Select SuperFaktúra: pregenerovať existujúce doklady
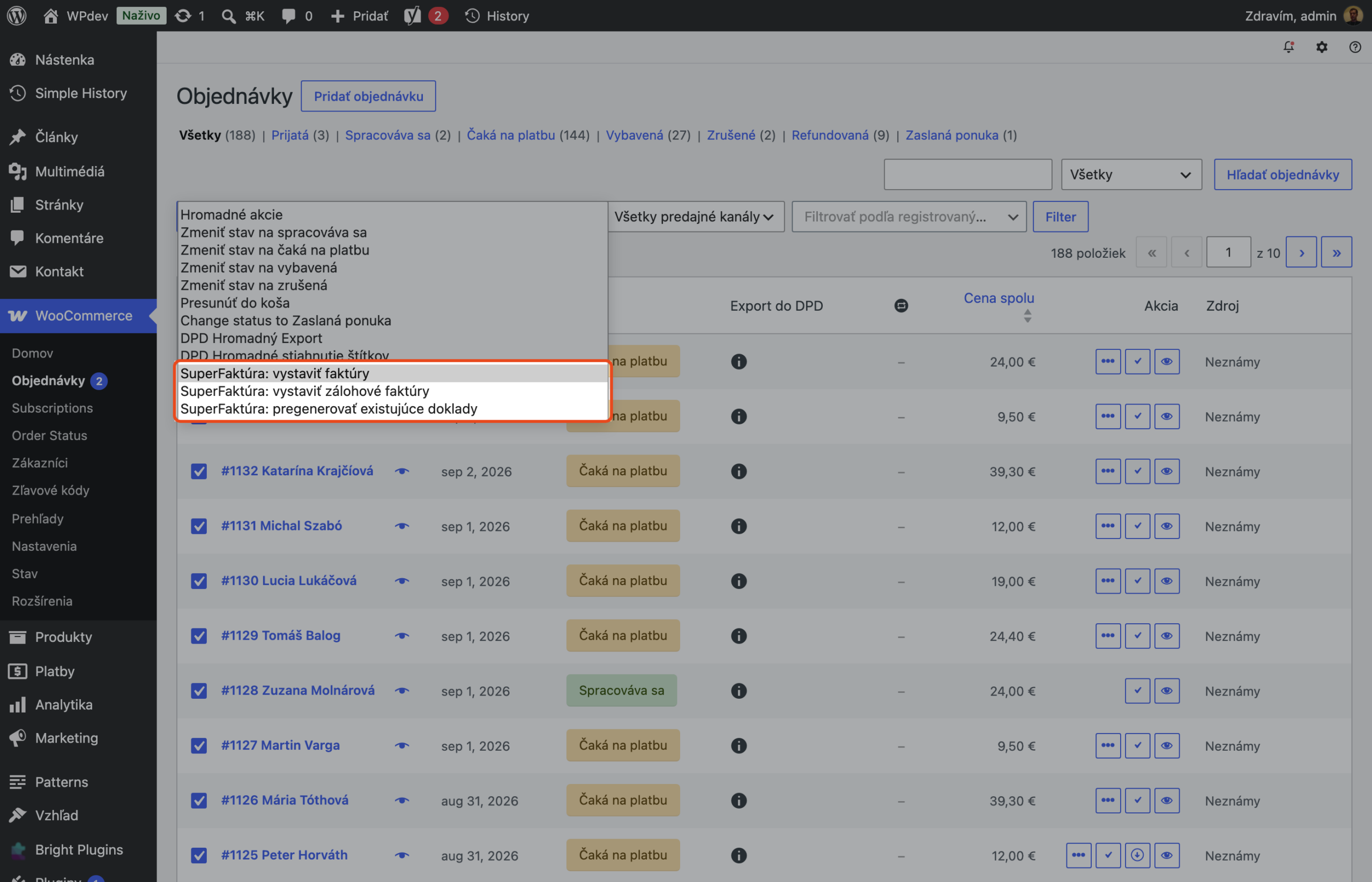This screenshot has width=1372, height=882. click(392, 409)
